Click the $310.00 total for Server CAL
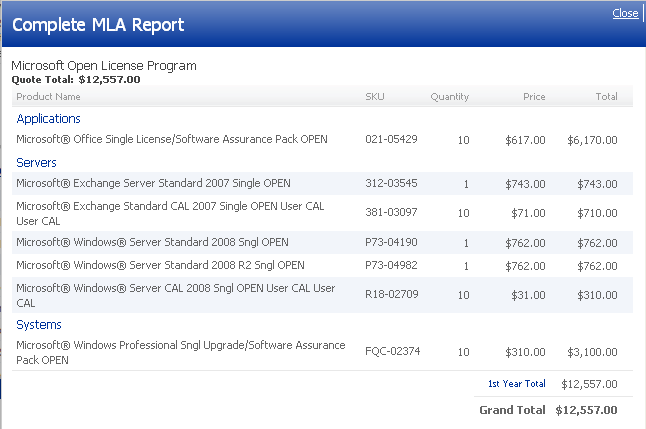The width and height of the screenshot is (646, 429). point(597,295)
